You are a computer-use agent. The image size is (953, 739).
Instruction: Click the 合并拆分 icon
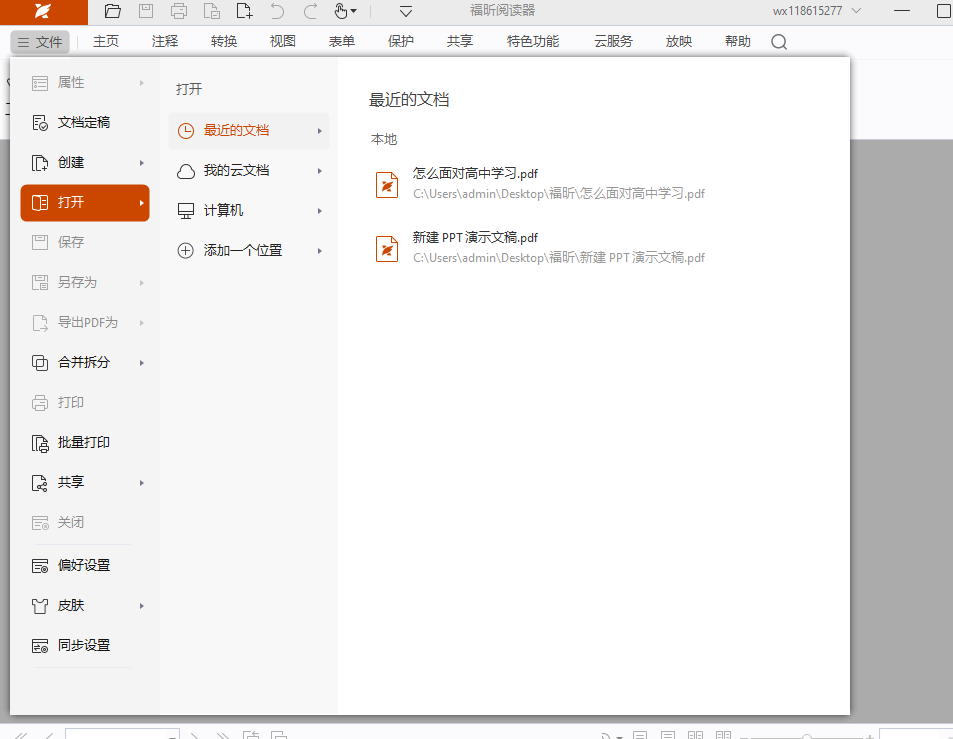[x=40, y=363]
